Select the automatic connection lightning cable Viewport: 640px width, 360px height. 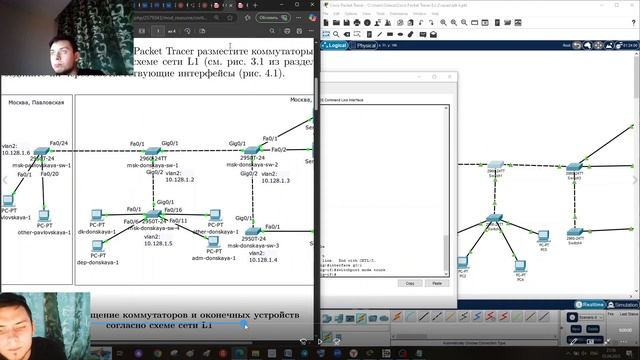[x=397, y=316]
